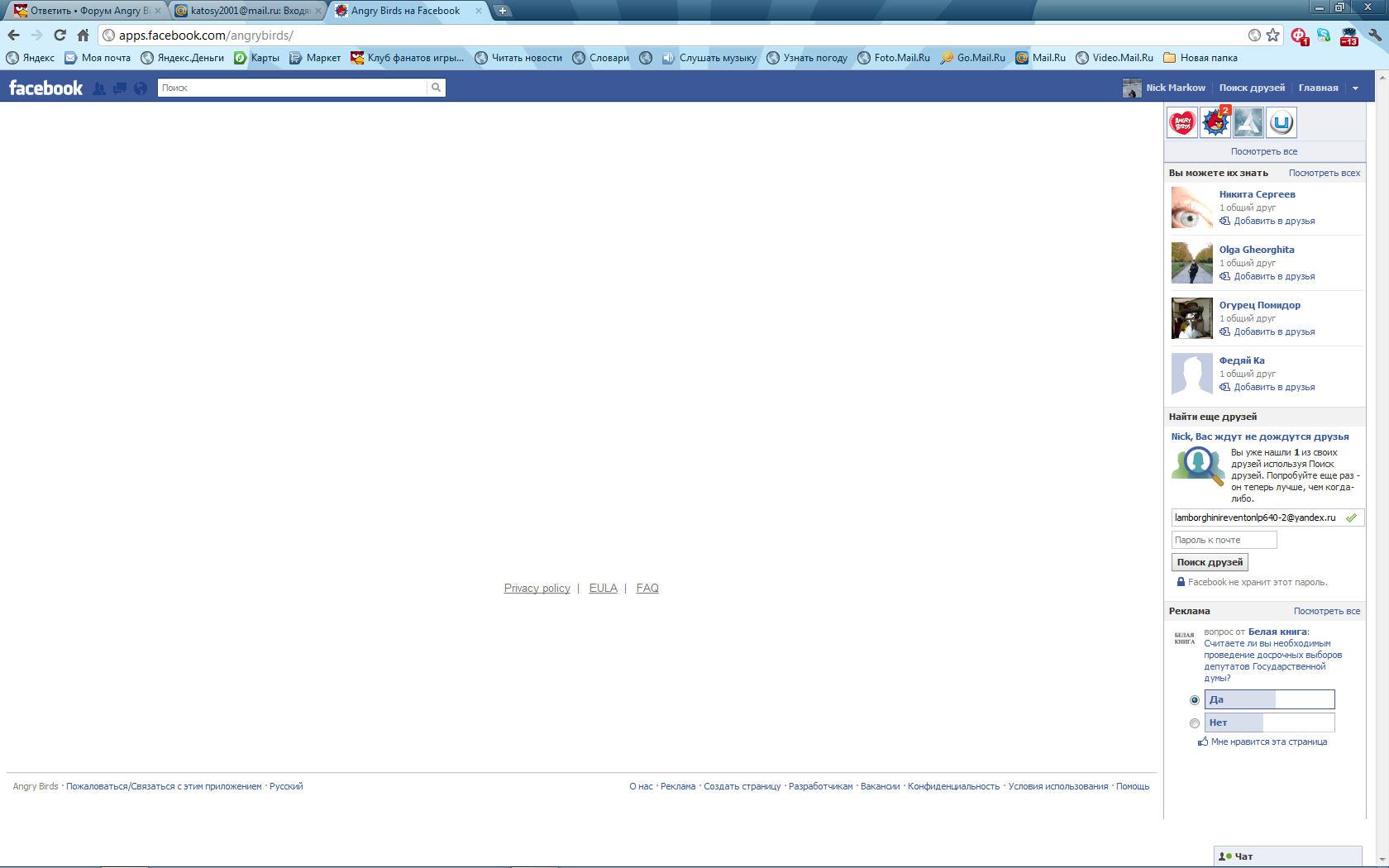Open Посмотреть всех in Вы можете их знать

pyautogui.click(x=1324, y=173)
